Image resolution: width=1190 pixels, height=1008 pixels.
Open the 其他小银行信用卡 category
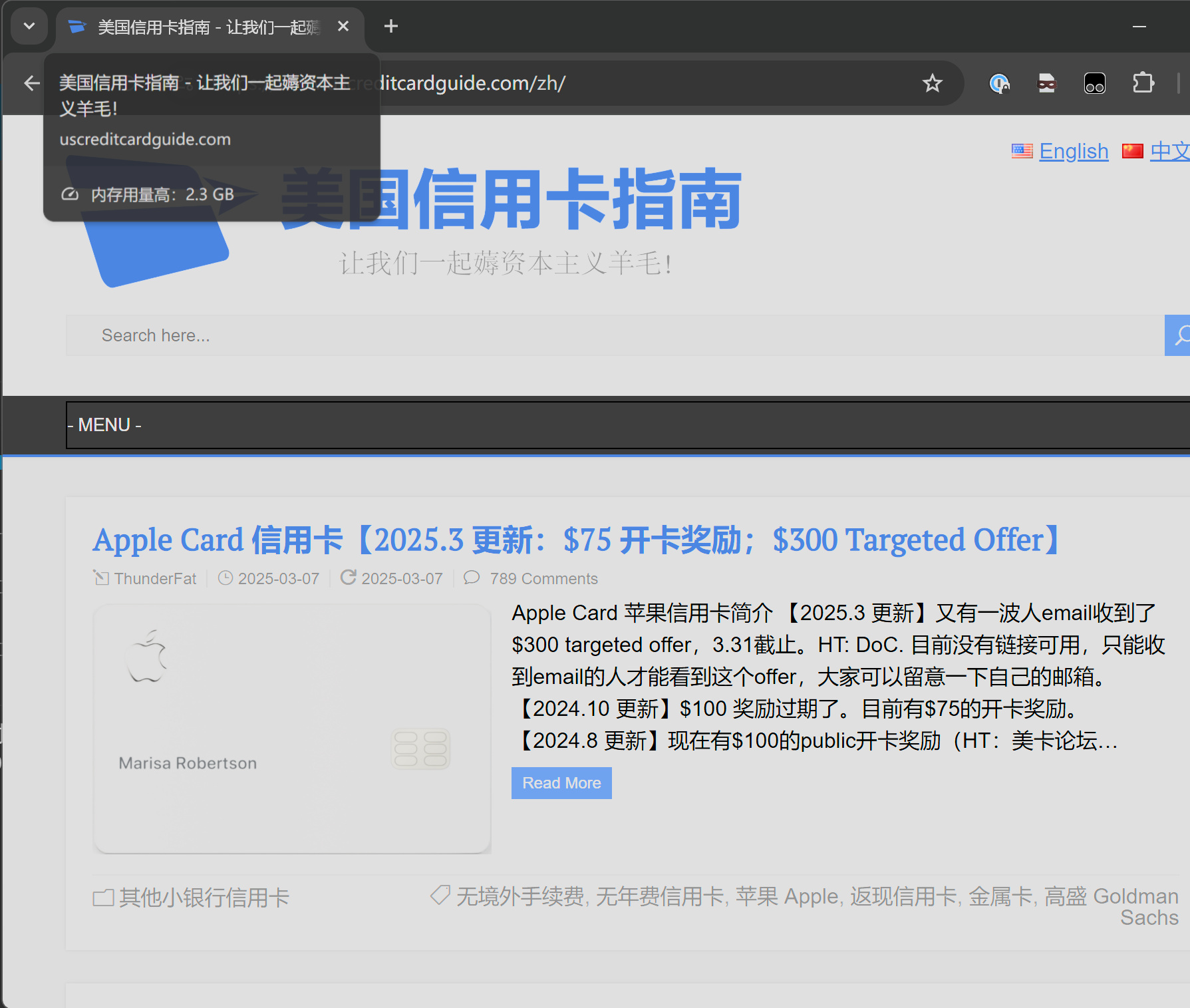click(204, 898)
